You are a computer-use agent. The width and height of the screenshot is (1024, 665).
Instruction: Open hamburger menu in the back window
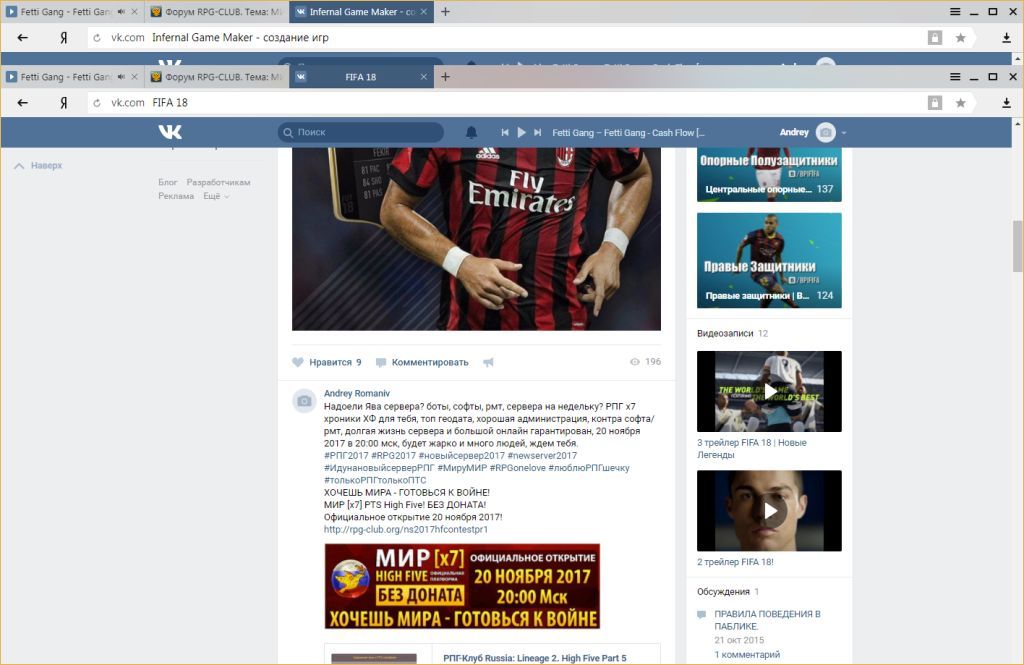pos(955,12)
